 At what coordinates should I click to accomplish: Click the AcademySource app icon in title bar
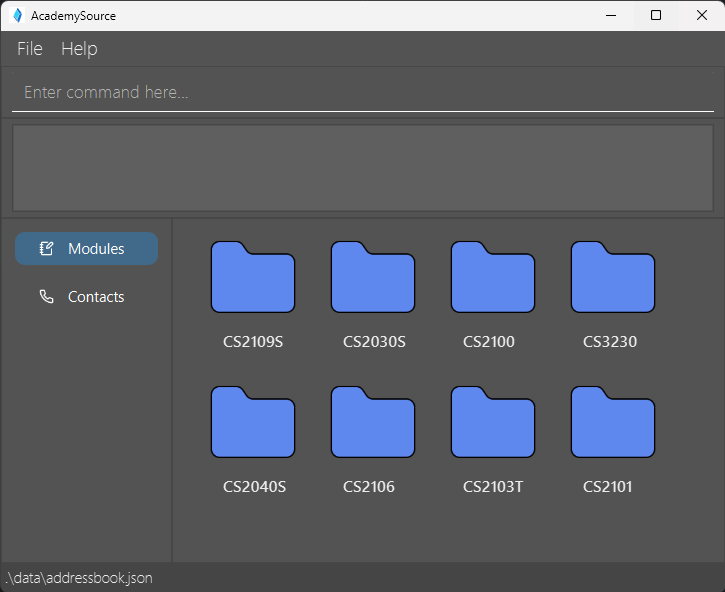[x=17, y=15]
